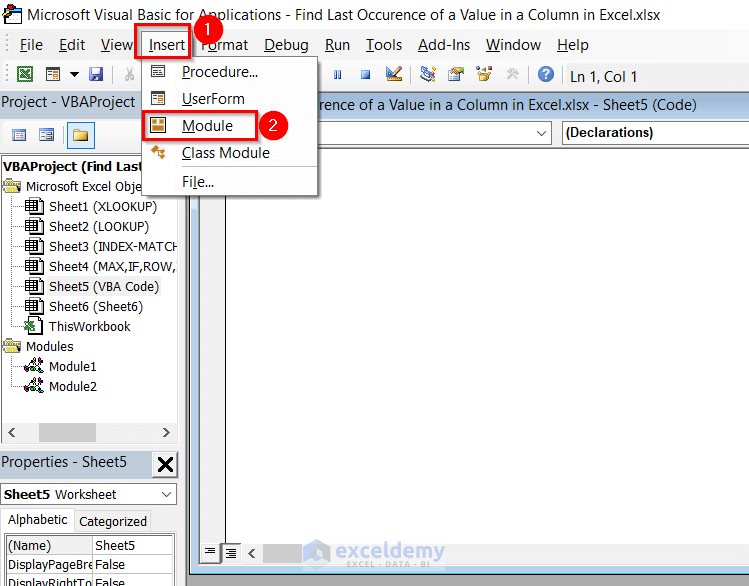The width and height of the screenshot is (749, 586).
Task: Click the Cut scissors icon
Action: point(129,74)
